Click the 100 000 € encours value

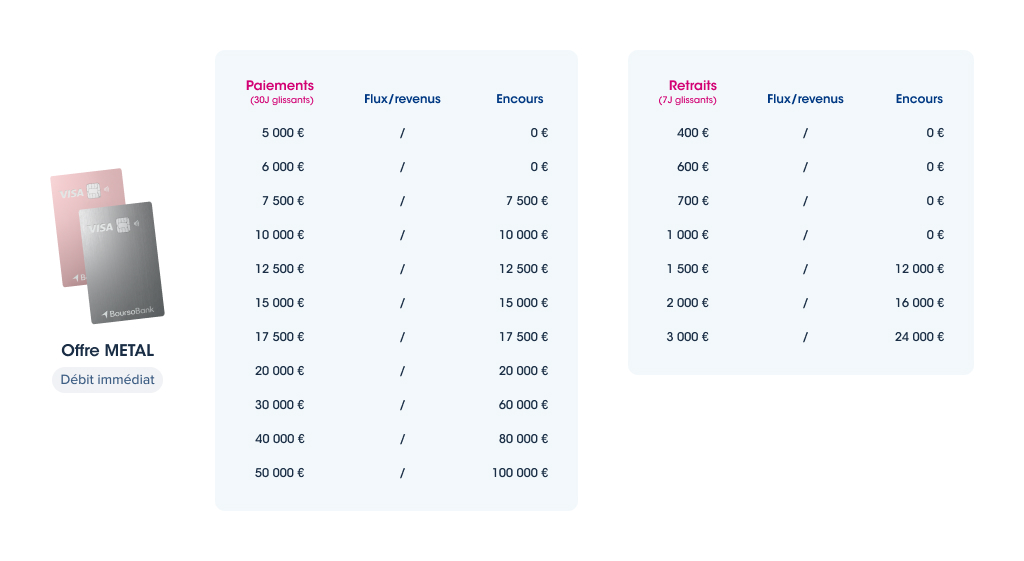click(520, 473)
